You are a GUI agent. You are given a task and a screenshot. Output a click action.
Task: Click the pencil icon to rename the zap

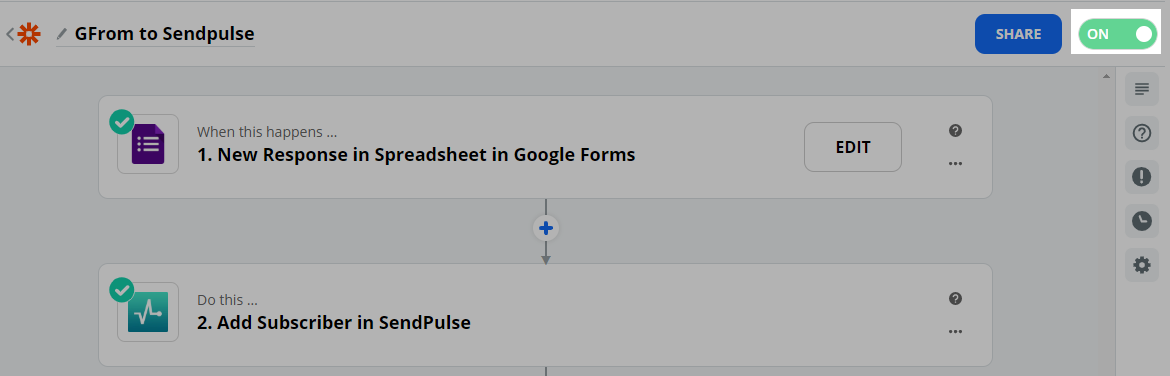pyautogui.click(x=62, y=34)
